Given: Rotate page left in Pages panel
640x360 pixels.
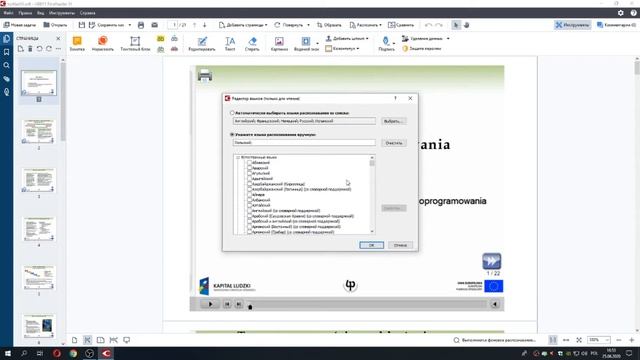Looking at the screenshot, I should click(x=39, y=49).
